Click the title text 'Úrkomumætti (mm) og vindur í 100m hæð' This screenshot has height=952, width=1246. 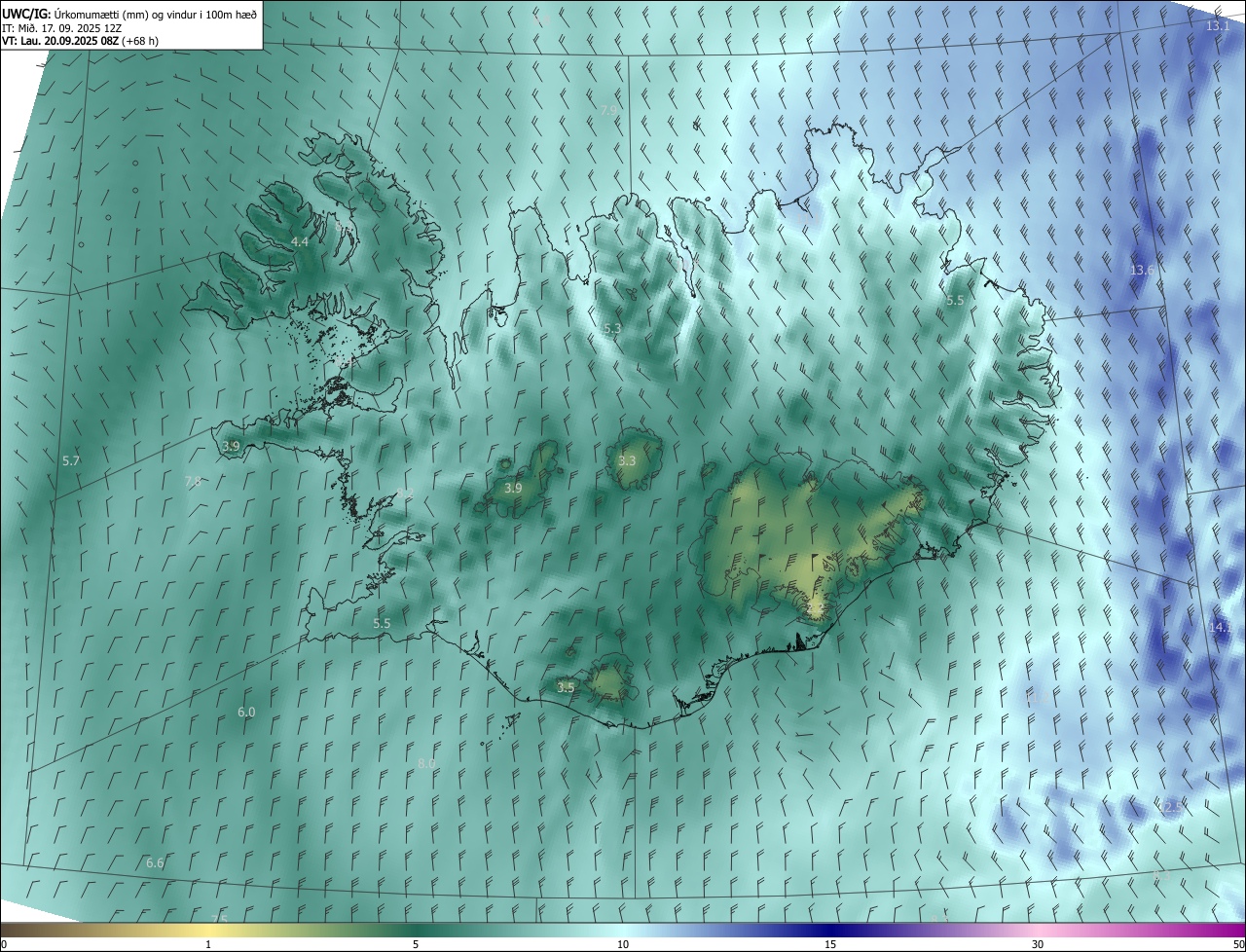154,15
